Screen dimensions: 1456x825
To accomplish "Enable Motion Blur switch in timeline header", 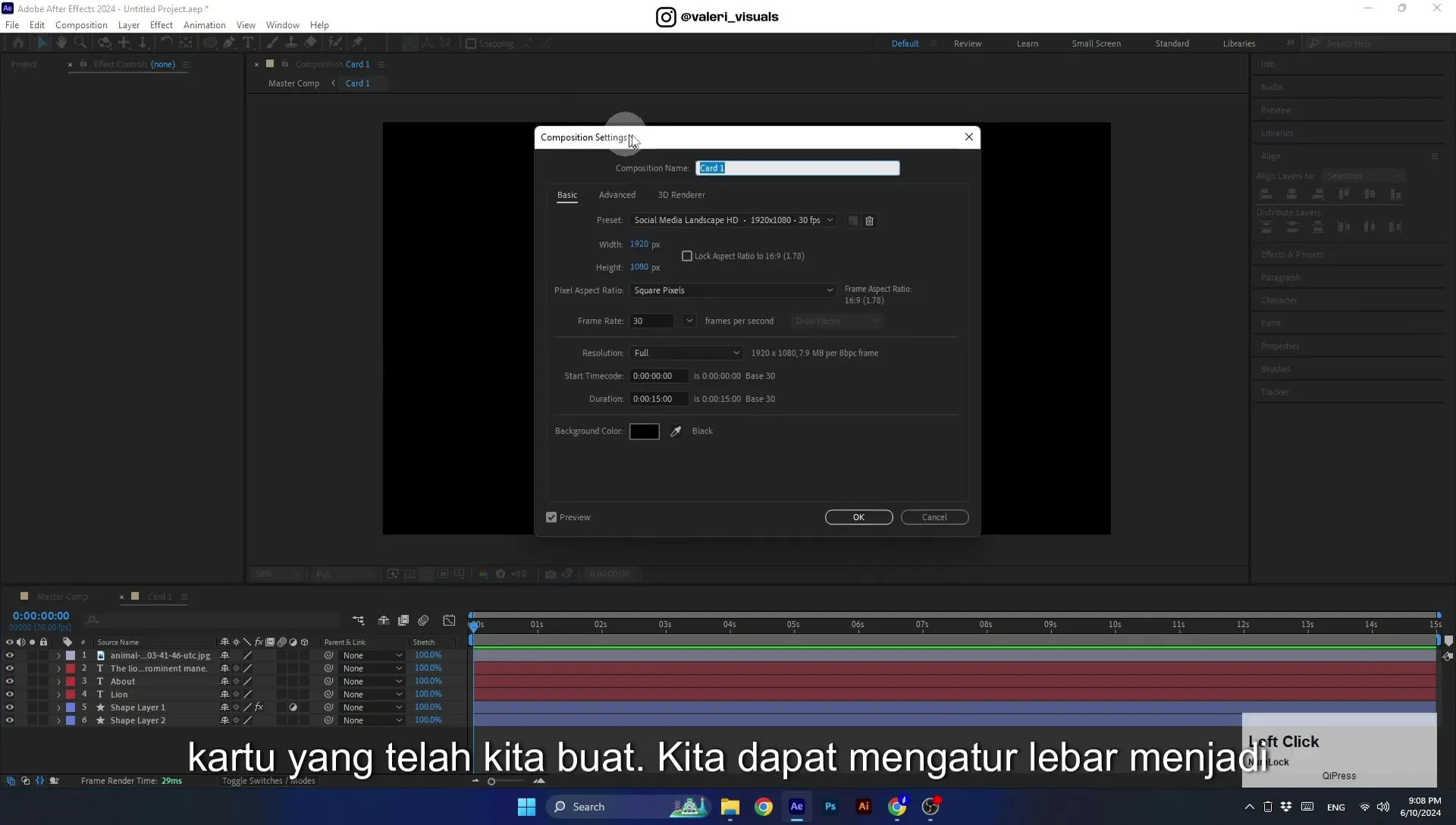I will pos(423,620).
